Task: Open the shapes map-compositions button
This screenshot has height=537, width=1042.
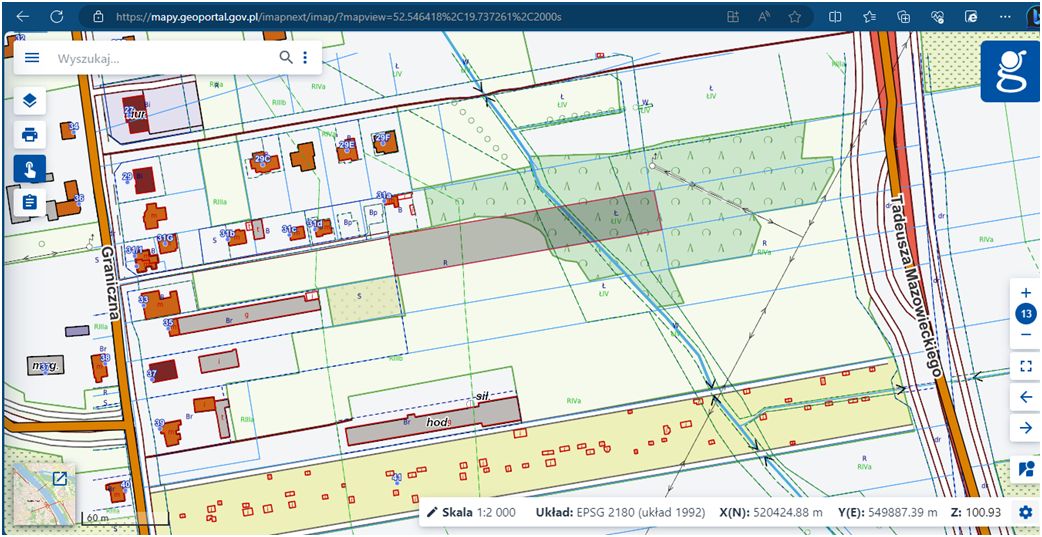Action: (x=1025, y=469)
